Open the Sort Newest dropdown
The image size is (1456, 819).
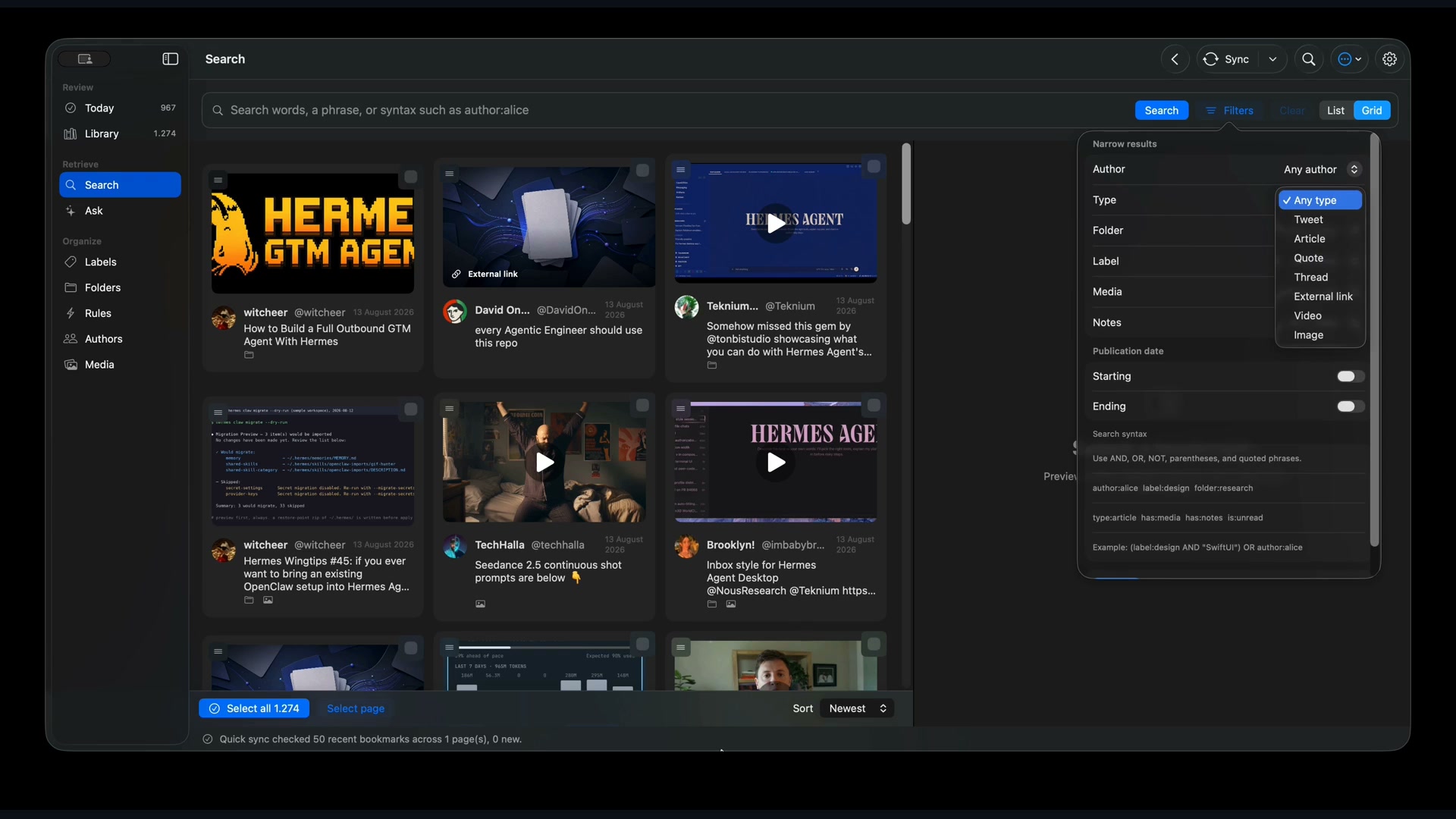coord(857,708)
